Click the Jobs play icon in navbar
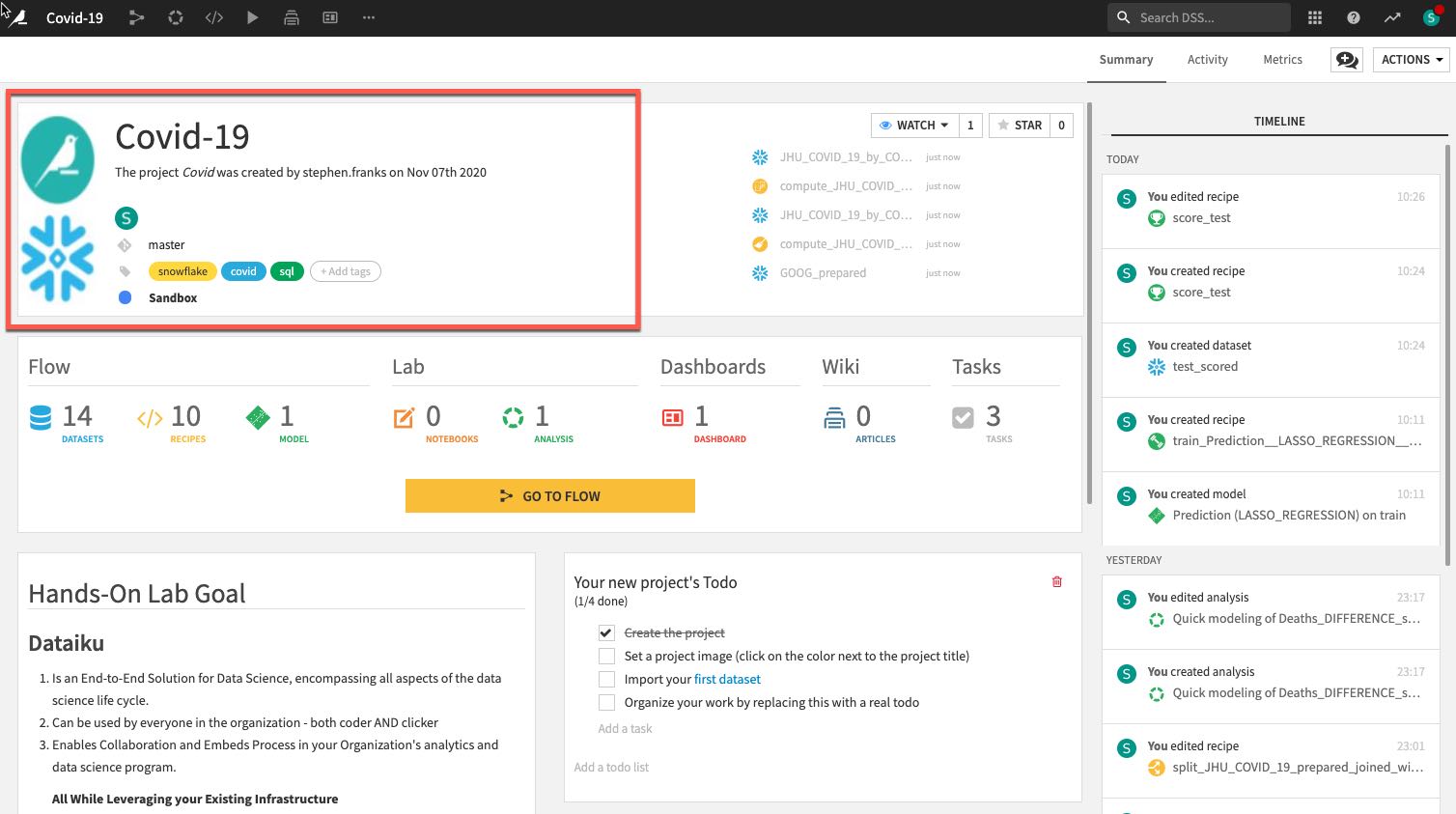This screenshot has width=1456, height=814. (x=252, y=17)
